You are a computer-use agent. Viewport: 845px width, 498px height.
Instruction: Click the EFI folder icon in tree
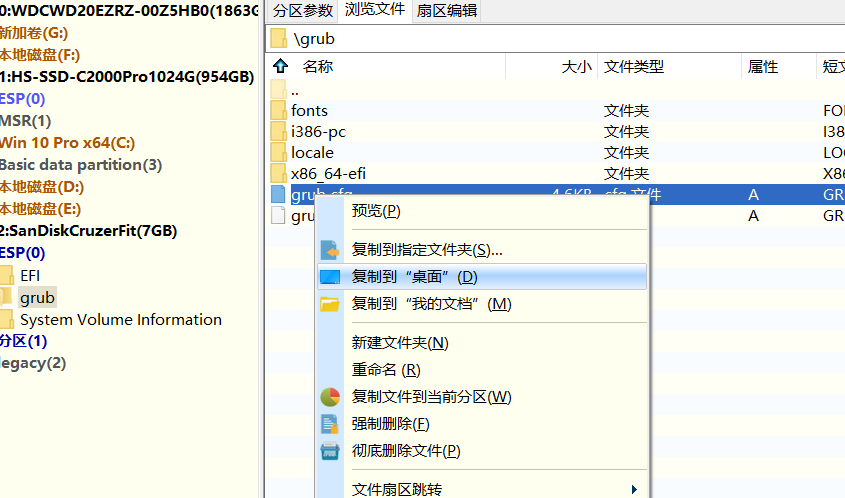(x=7, y=275)
